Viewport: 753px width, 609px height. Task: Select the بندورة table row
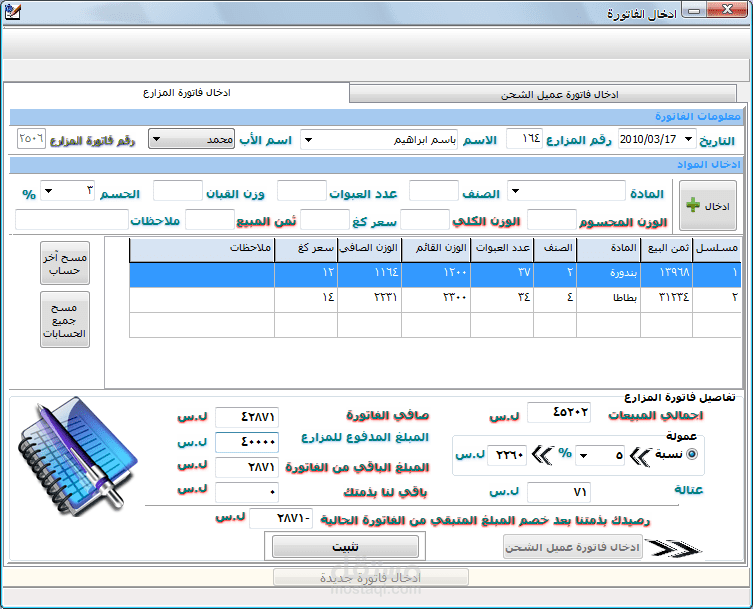tap(435, 275)
